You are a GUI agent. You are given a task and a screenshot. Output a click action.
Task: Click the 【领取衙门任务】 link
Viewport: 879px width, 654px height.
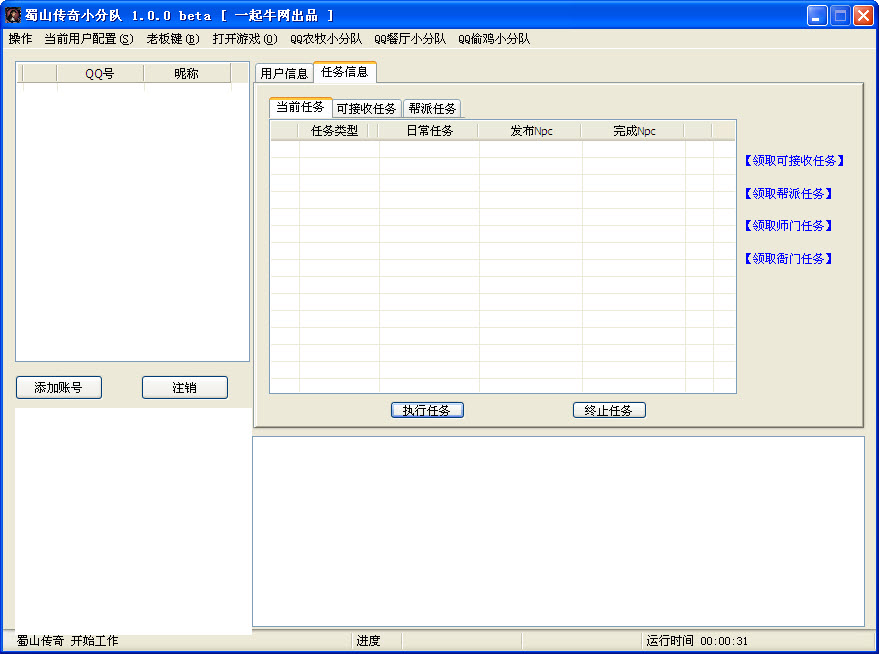tap(788, 258)
